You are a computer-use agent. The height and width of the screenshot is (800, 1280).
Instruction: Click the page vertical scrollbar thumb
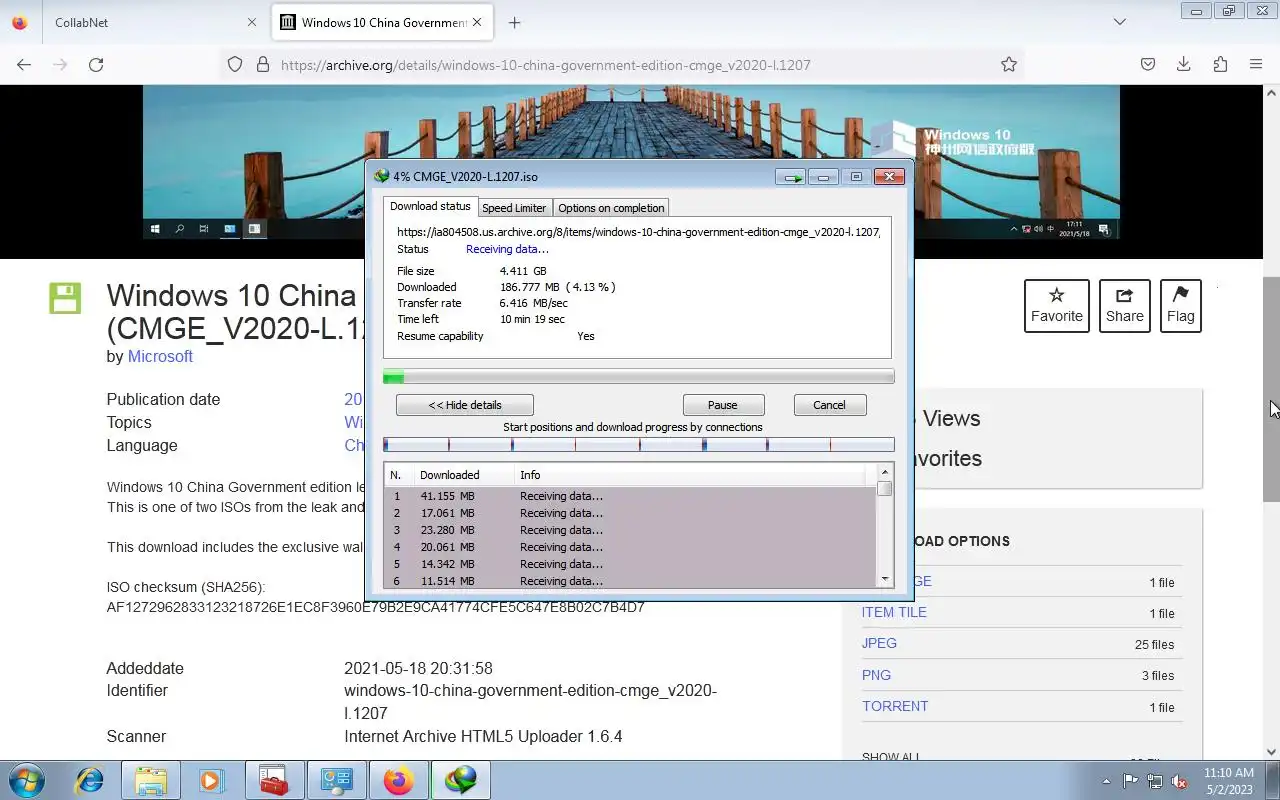pyautogui.click(x=1271, y=390)
